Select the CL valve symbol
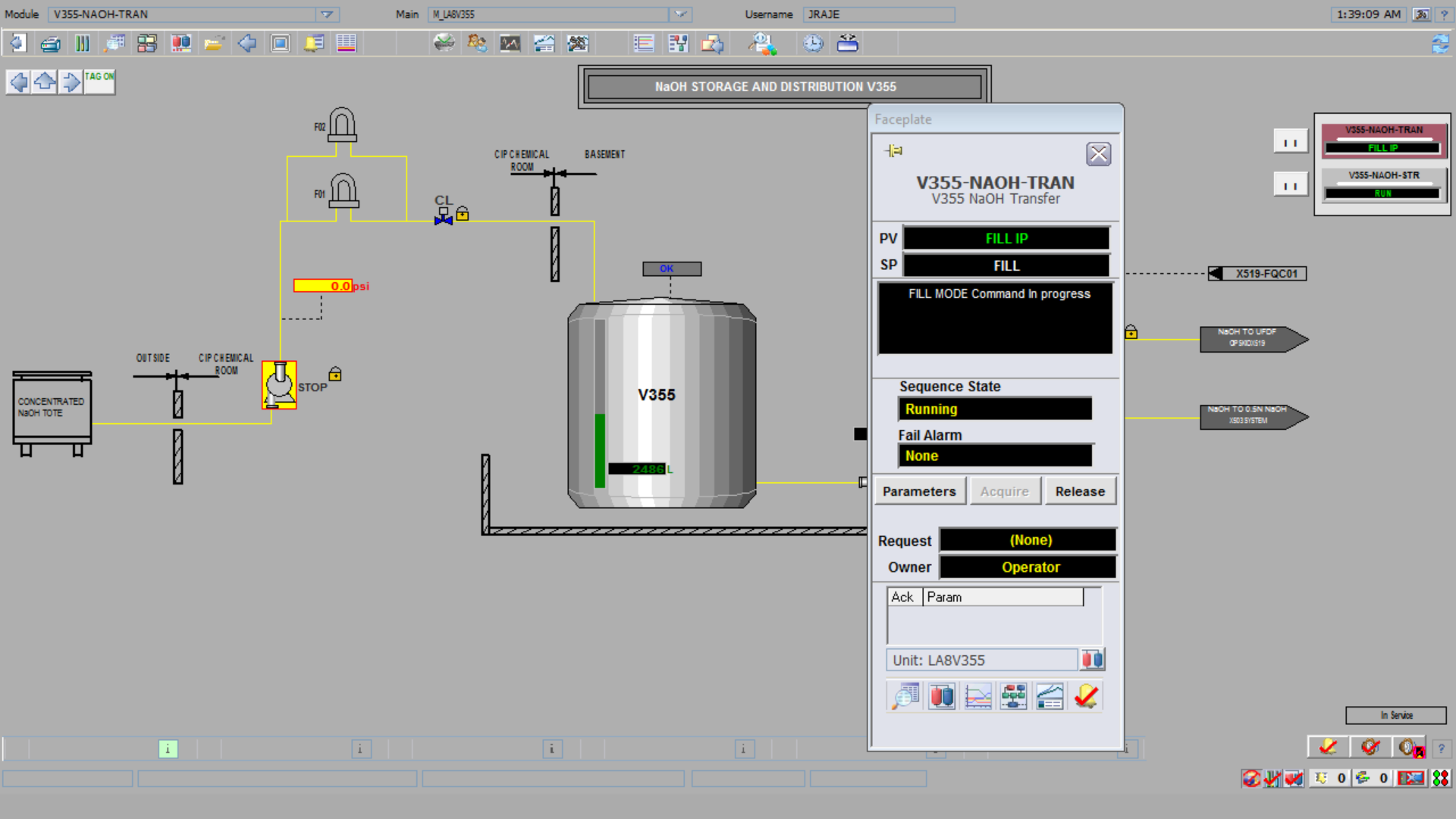 click(x=444, y=218)
